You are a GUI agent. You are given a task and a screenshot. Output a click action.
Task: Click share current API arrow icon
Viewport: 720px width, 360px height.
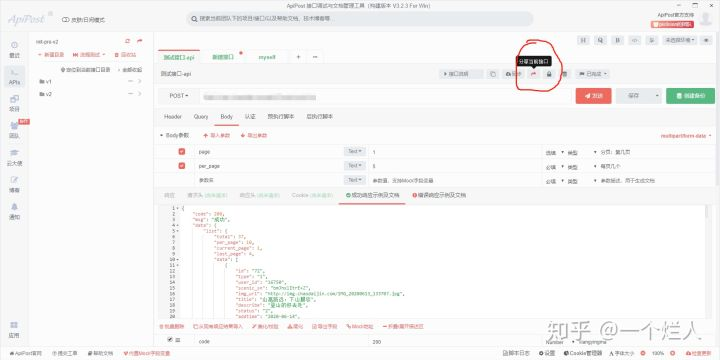[534, 74]
